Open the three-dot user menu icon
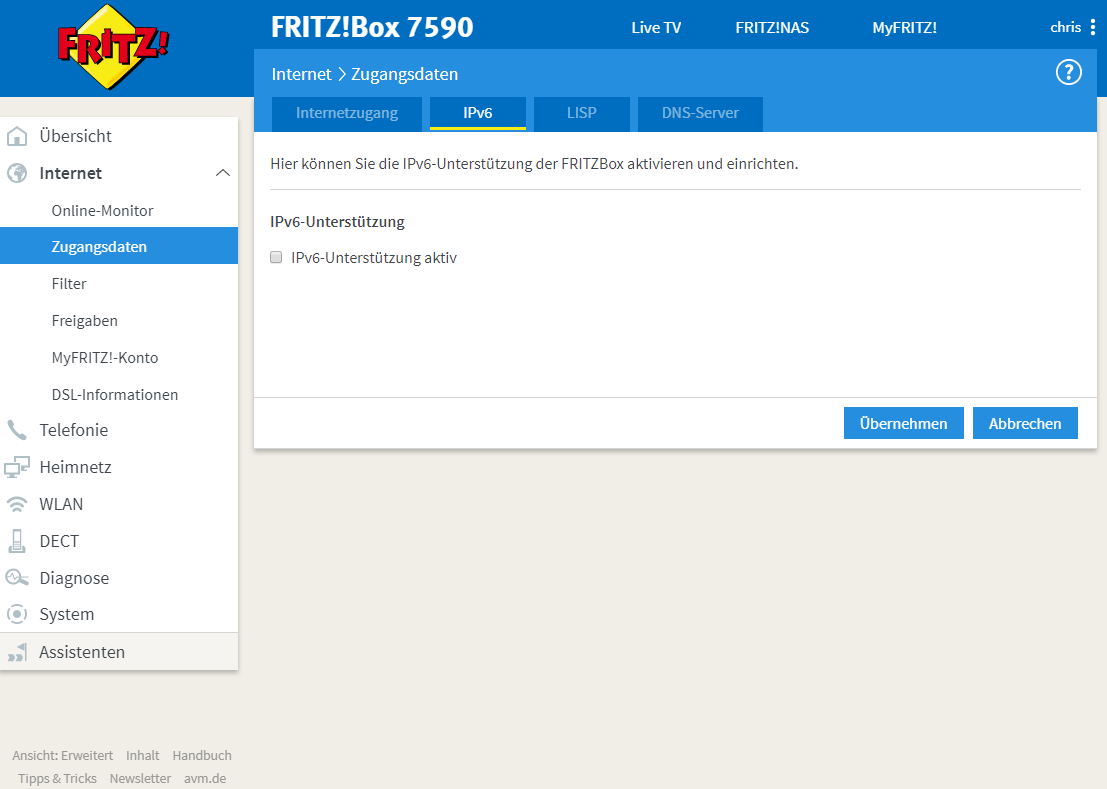This screenshot has width=1107, height=789. 1093,28
